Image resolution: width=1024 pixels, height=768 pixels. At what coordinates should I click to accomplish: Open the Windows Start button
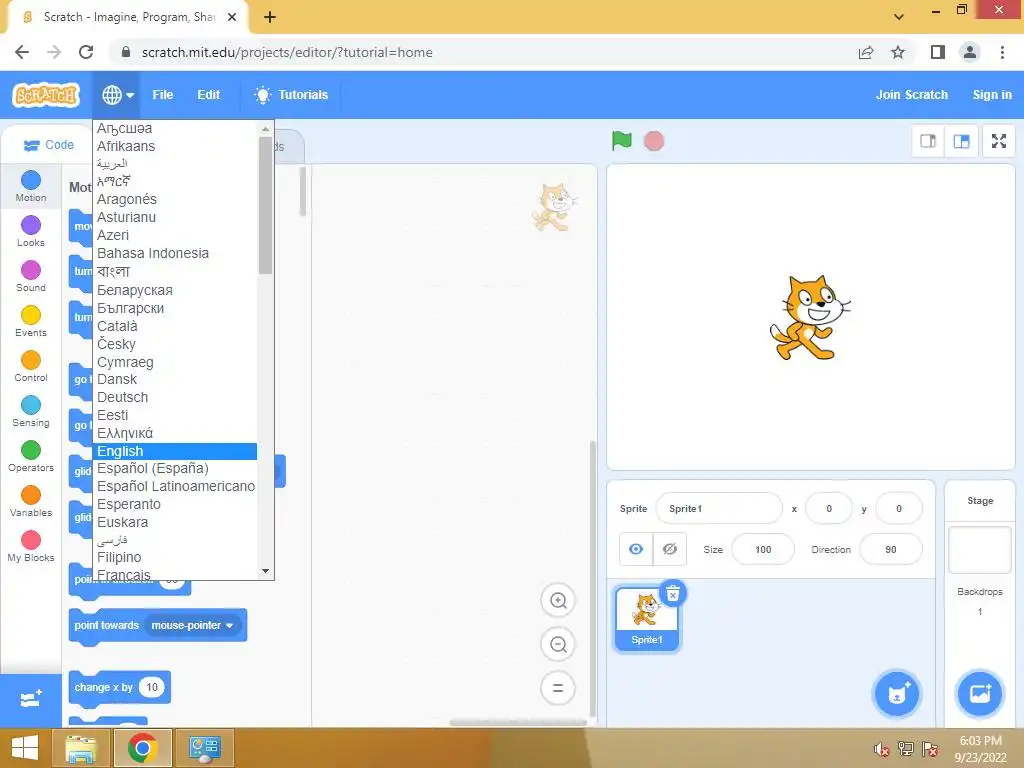tap(25, 748)
